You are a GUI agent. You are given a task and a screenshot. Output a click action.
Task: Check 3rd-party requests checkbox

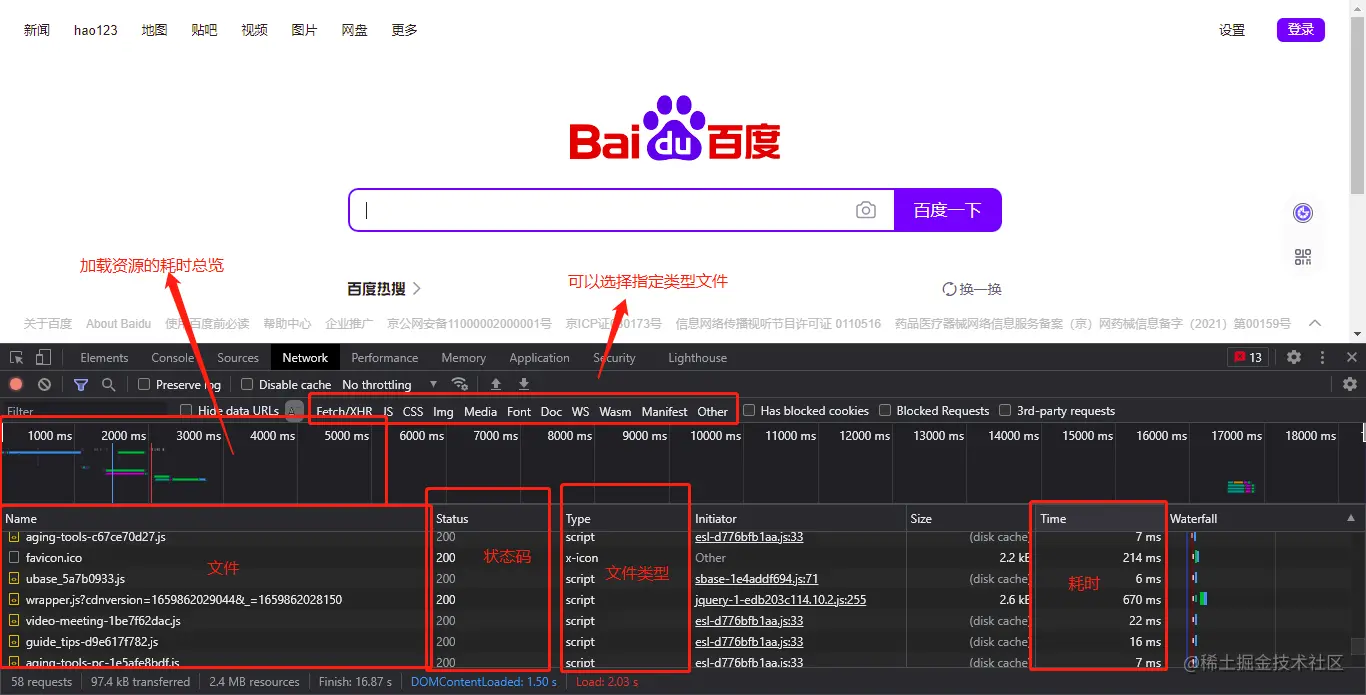1005,410
